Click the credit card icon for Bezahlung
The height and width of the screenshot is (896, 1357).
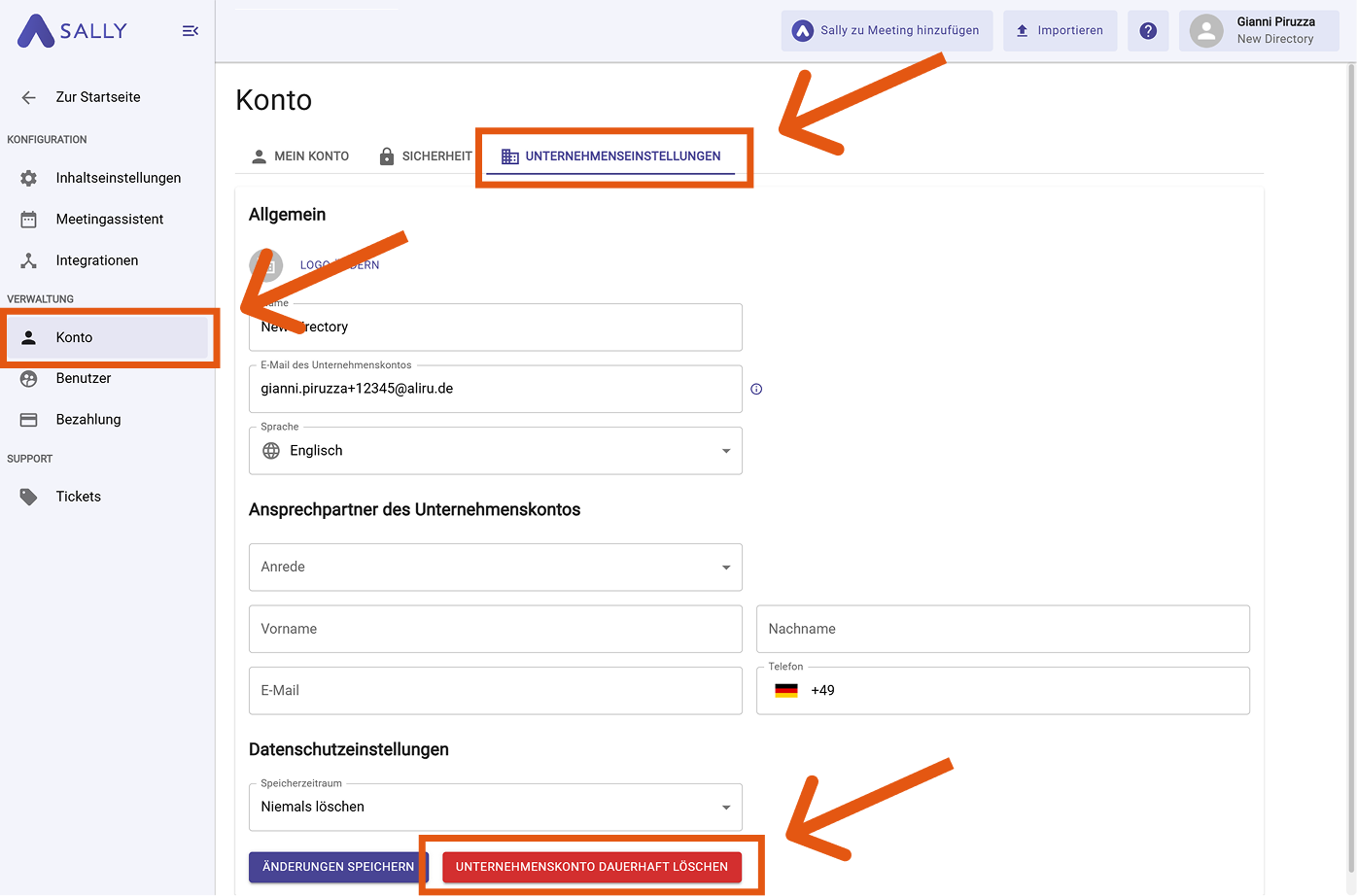[29, 420]
